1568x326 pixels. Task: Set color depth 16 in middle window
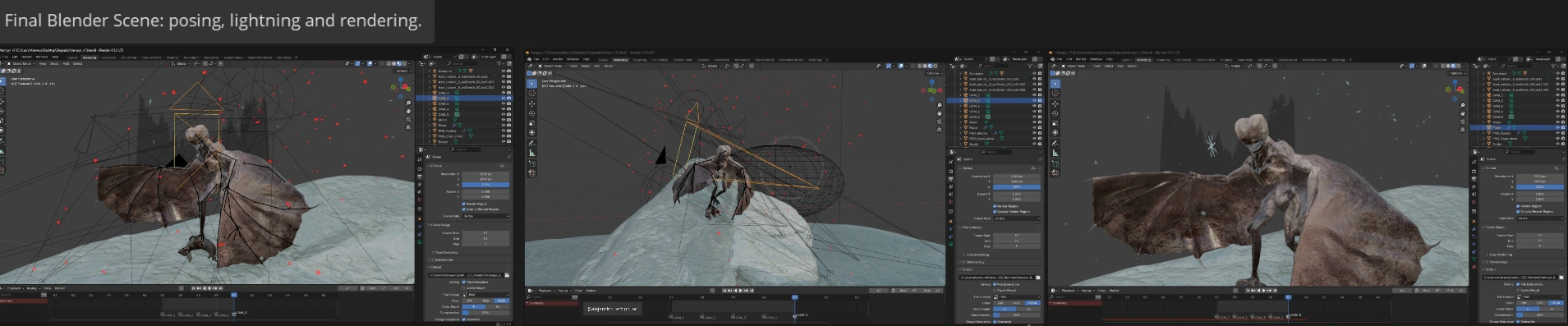(1028, 309)
